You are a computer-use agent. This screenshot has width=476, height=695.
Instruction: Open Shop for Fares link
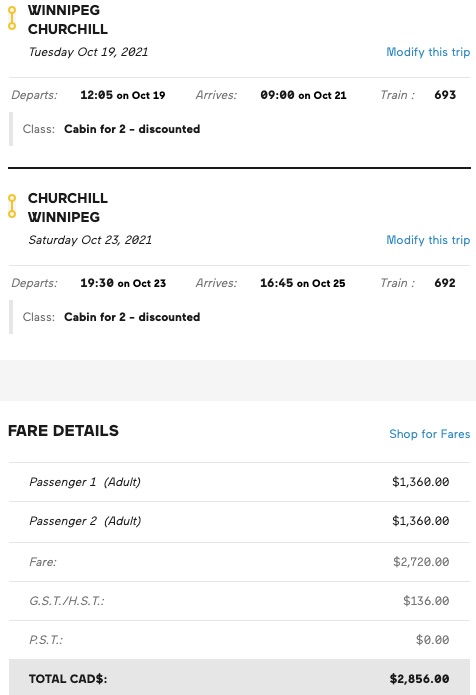[x=429, y=434]
